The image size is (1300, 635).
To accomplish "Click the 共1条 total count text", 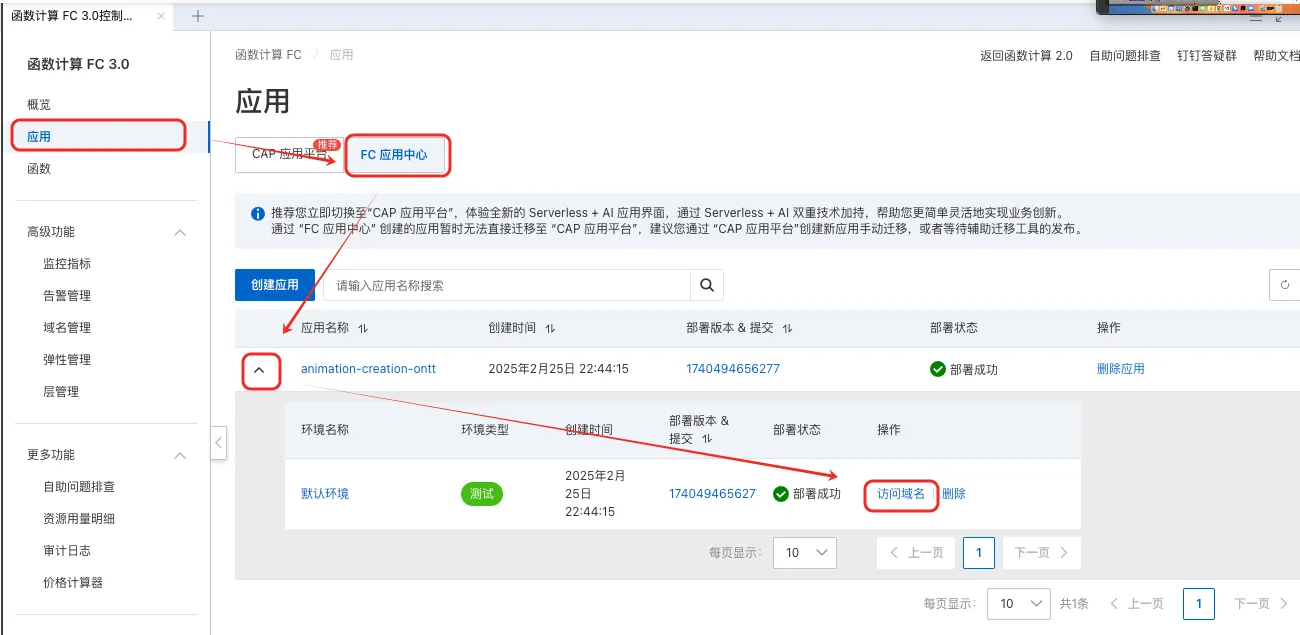I will [1074, 604].
